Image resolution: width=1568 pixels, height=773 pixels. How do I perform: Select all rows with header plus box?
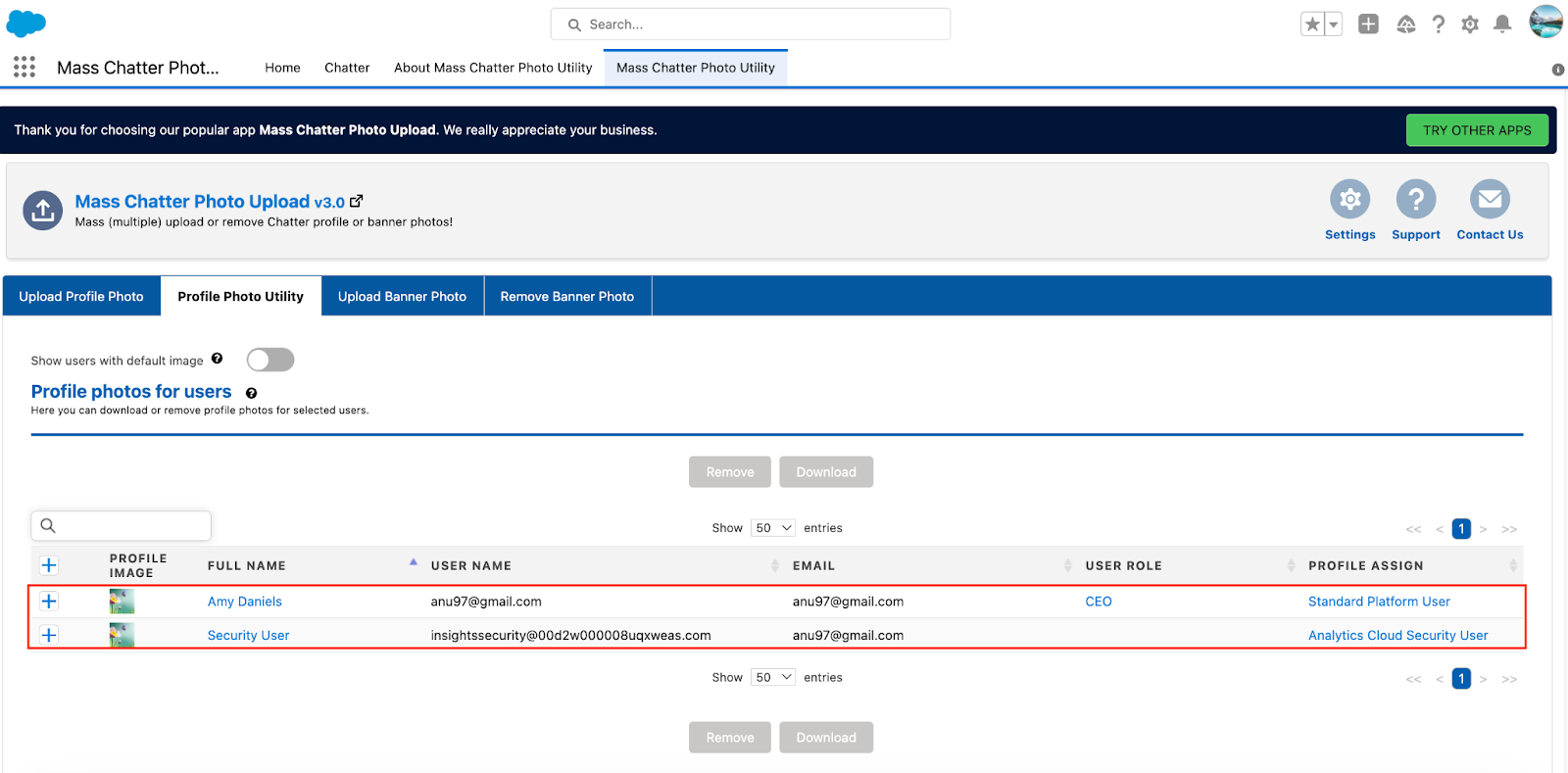point(49,565)
